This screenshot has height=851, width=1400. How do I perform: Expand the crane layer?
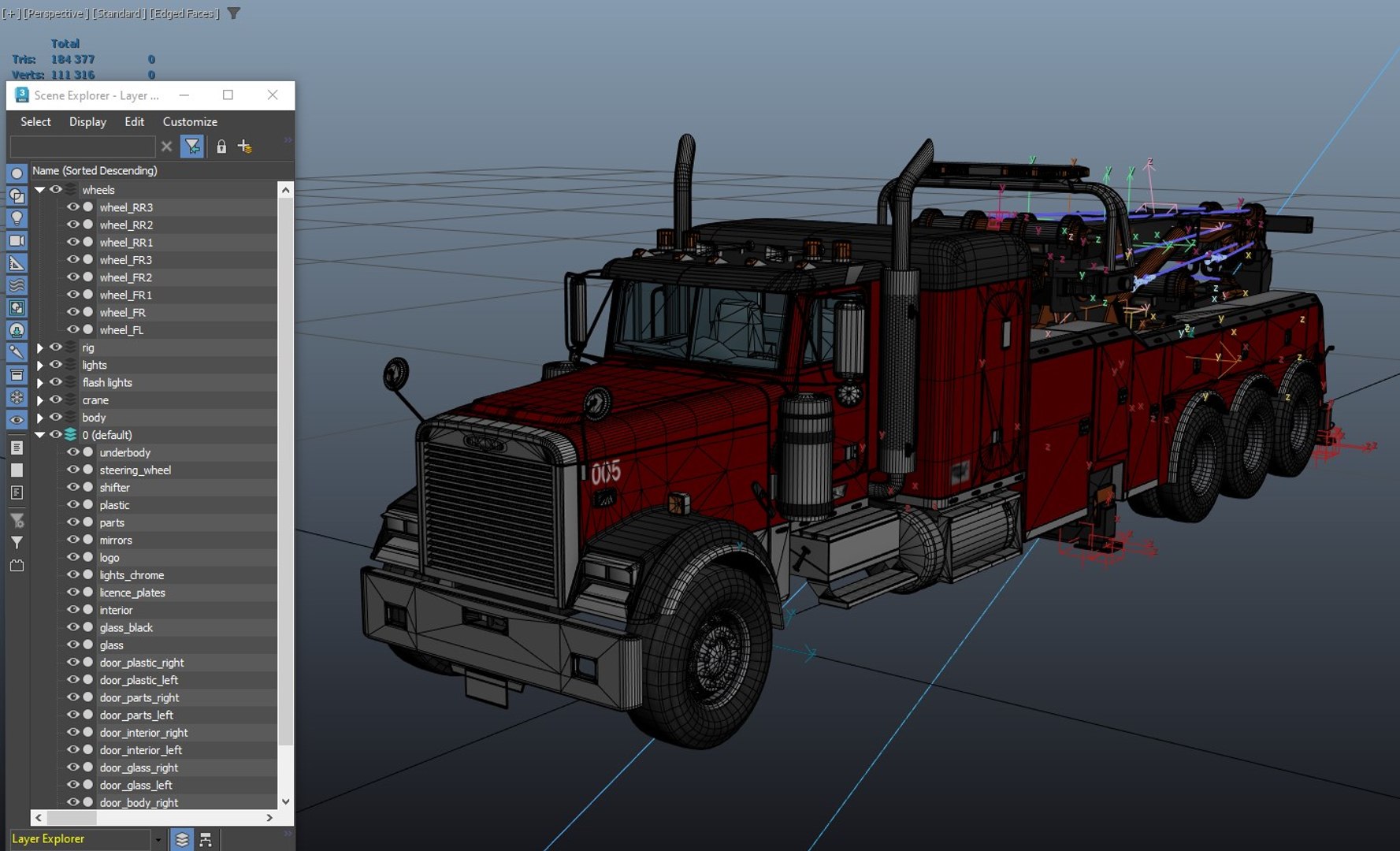pos(39,400)
